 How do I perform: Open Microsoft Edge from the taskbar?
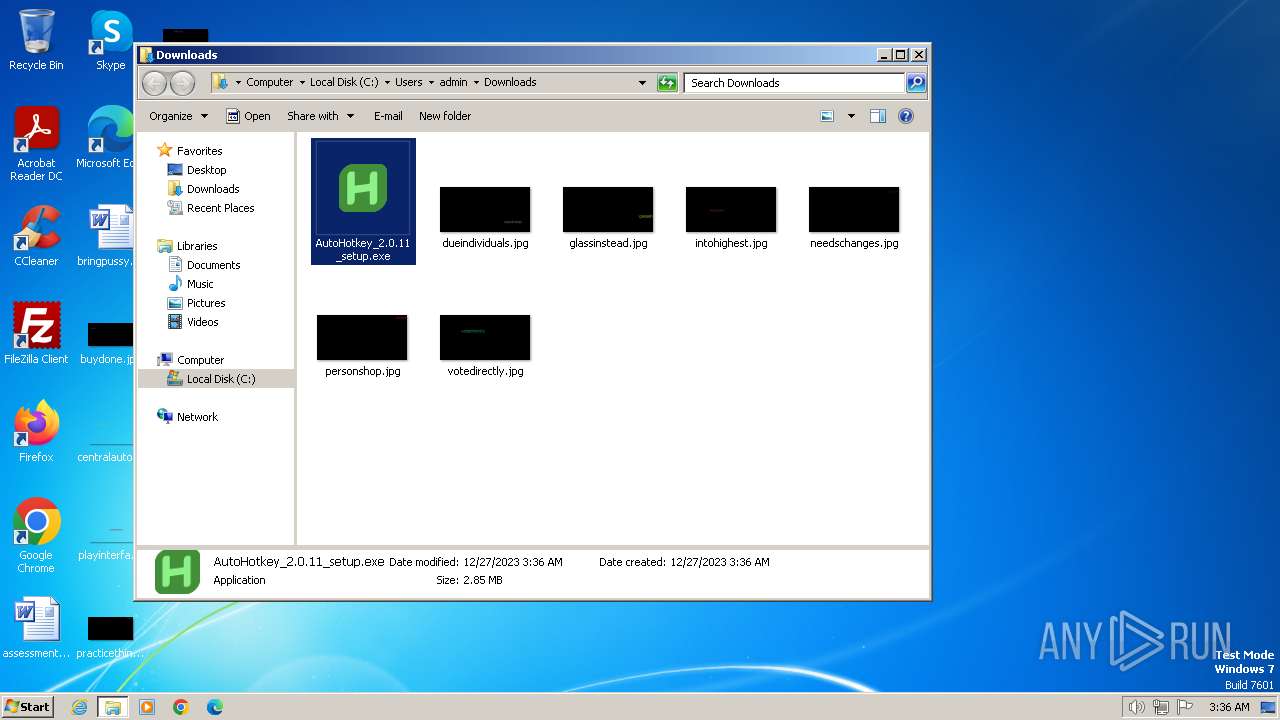click(x=214, y=707)
